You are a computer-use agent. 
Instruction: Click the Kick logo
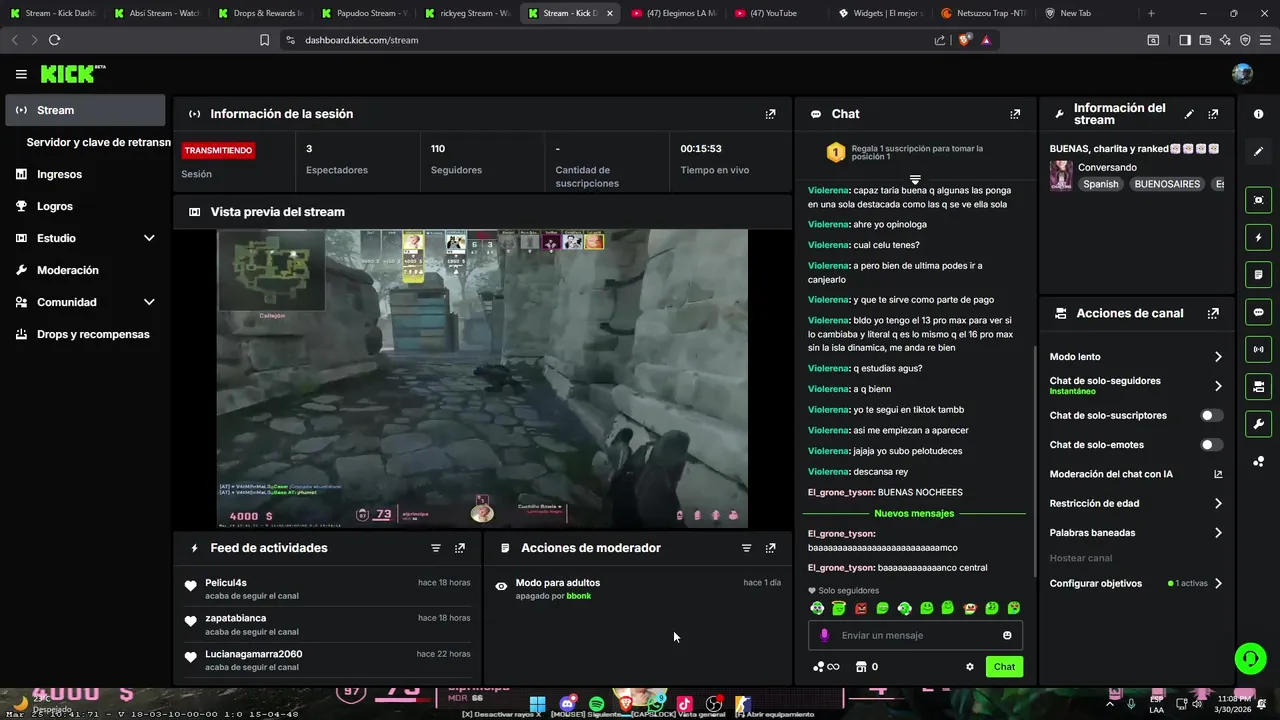tap(72, 74)
